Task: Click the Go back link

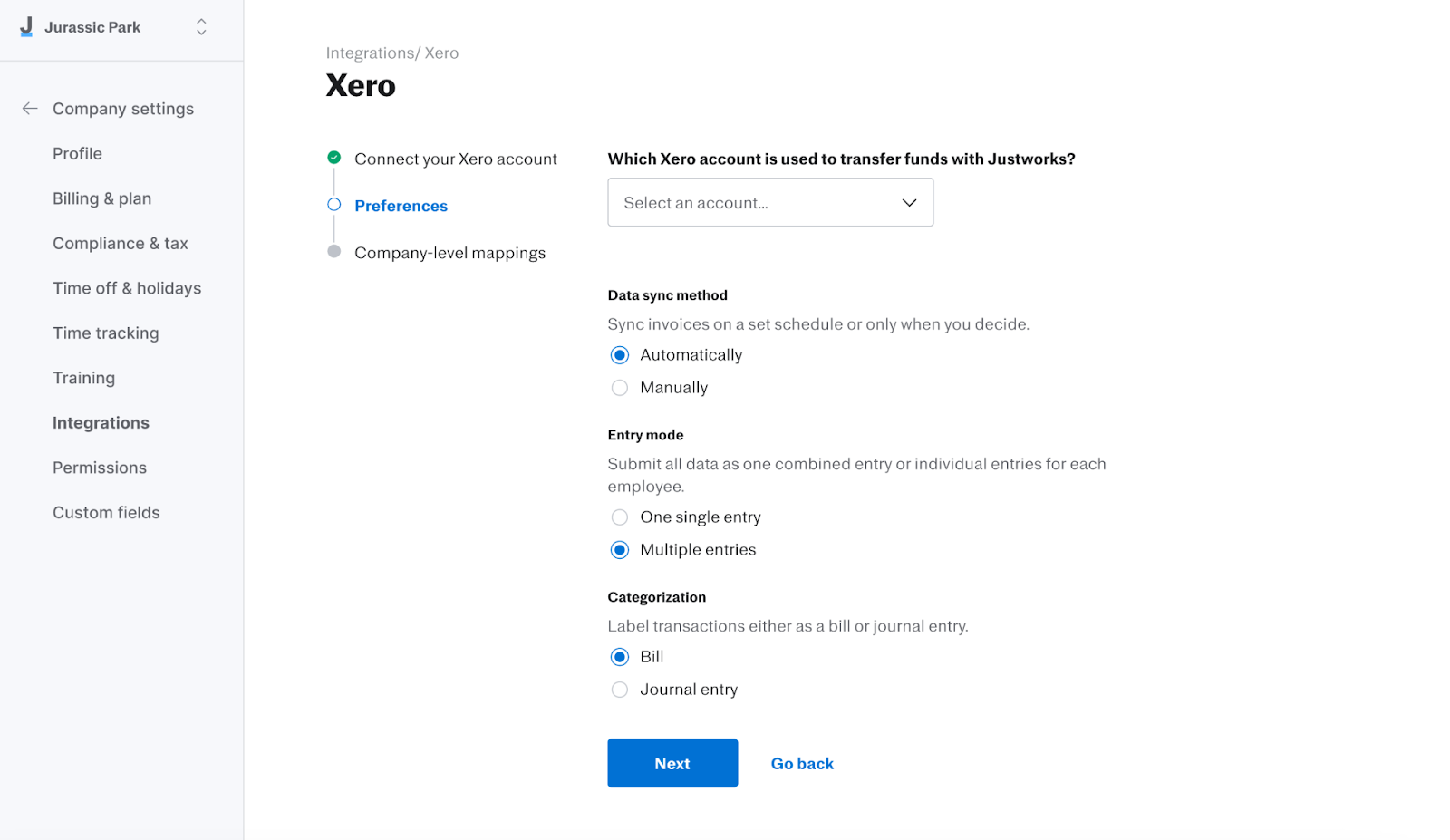Action: (x=802, y=764)
